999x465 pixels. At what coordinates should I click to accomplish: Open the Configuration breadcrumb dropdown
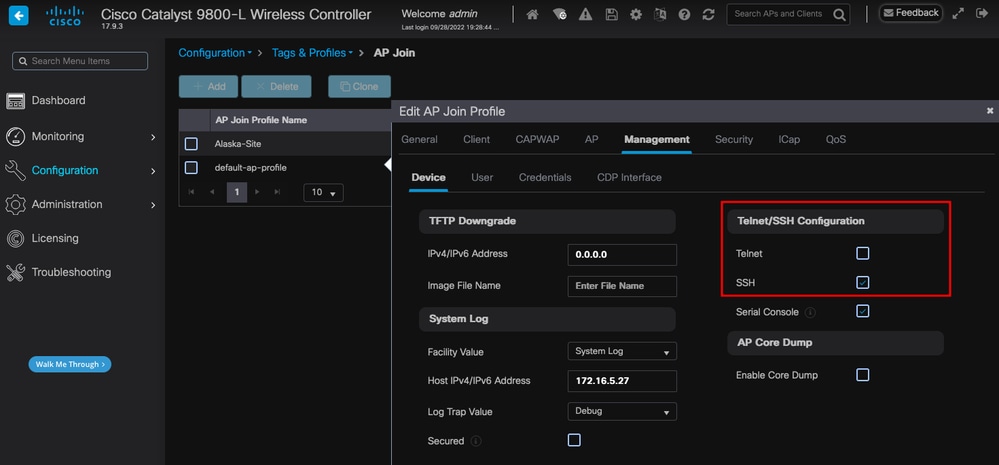[x=215, y=53]
